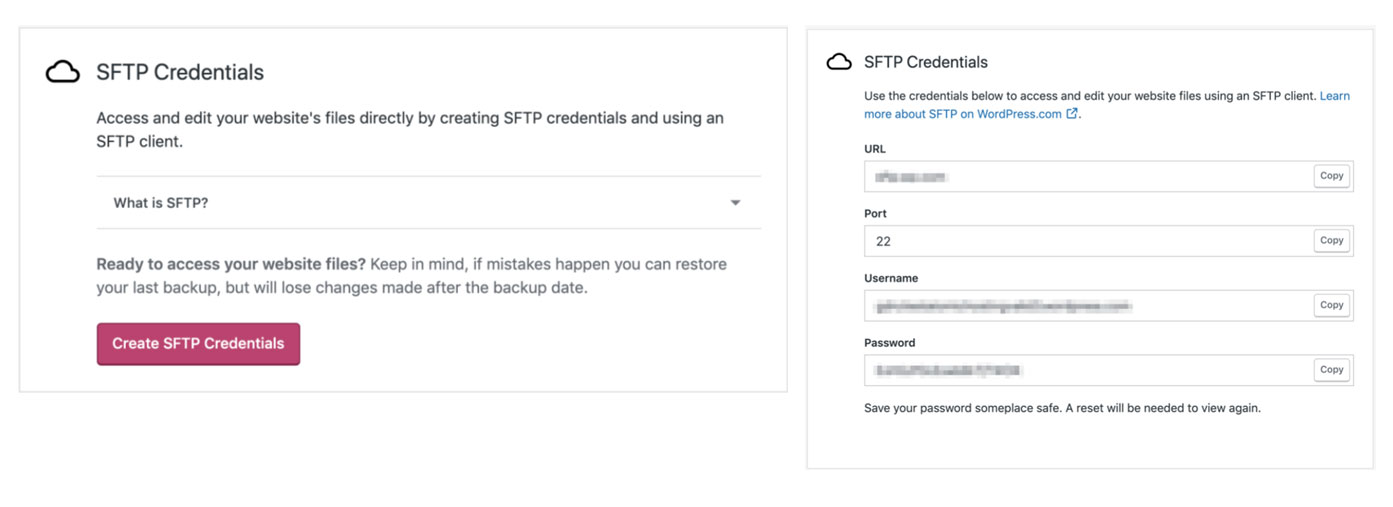This screenshot has height=507, width=1393.
Task: Copy the Port field value
Action: coord(1331,241)
